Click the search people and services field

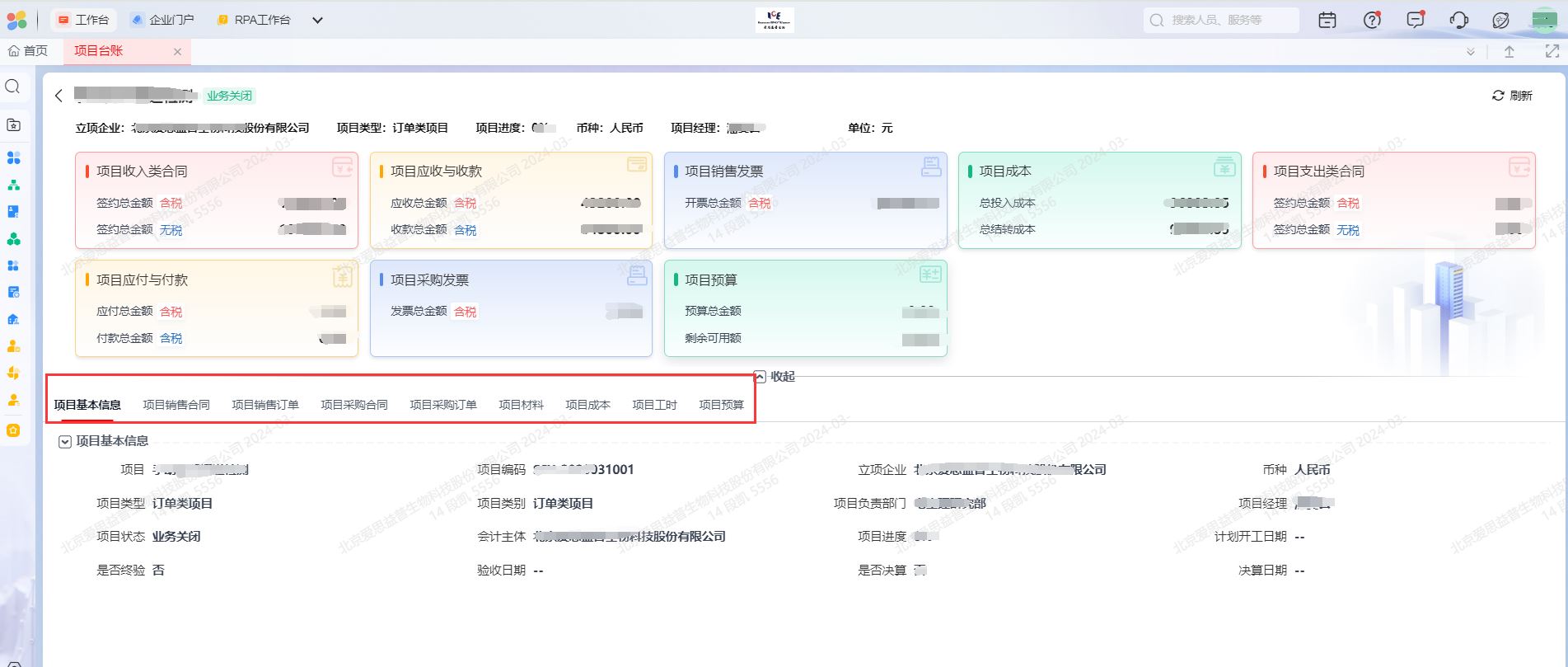1221,20
